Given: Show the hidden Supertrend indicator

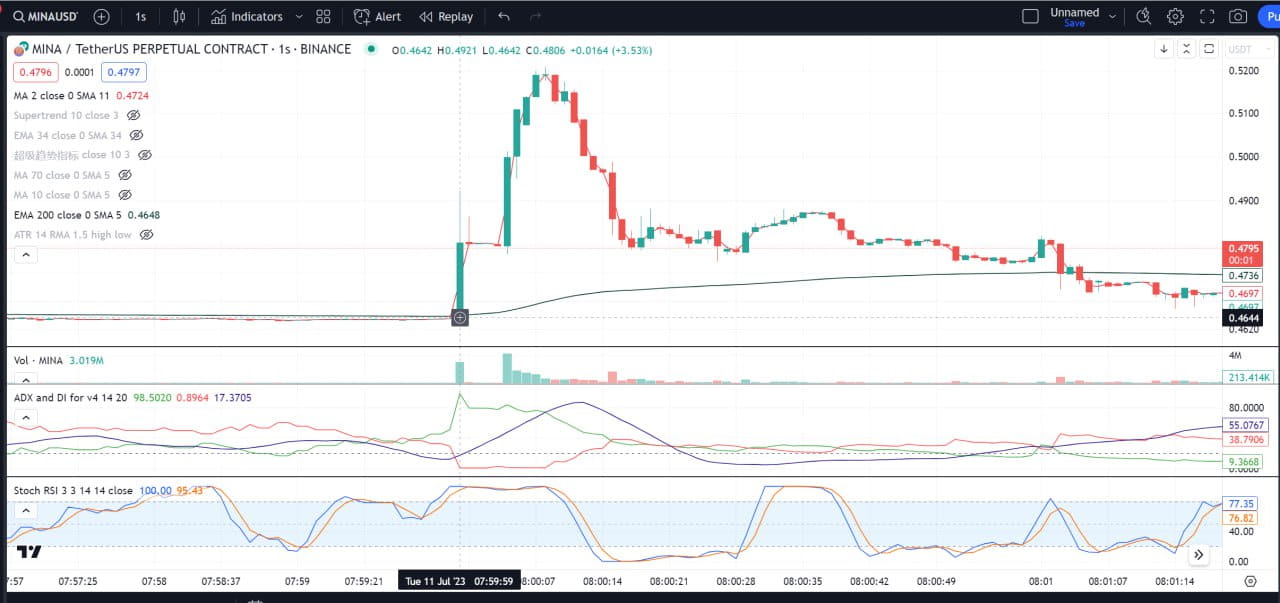Looking at the screenshot, I should point(133,115).
